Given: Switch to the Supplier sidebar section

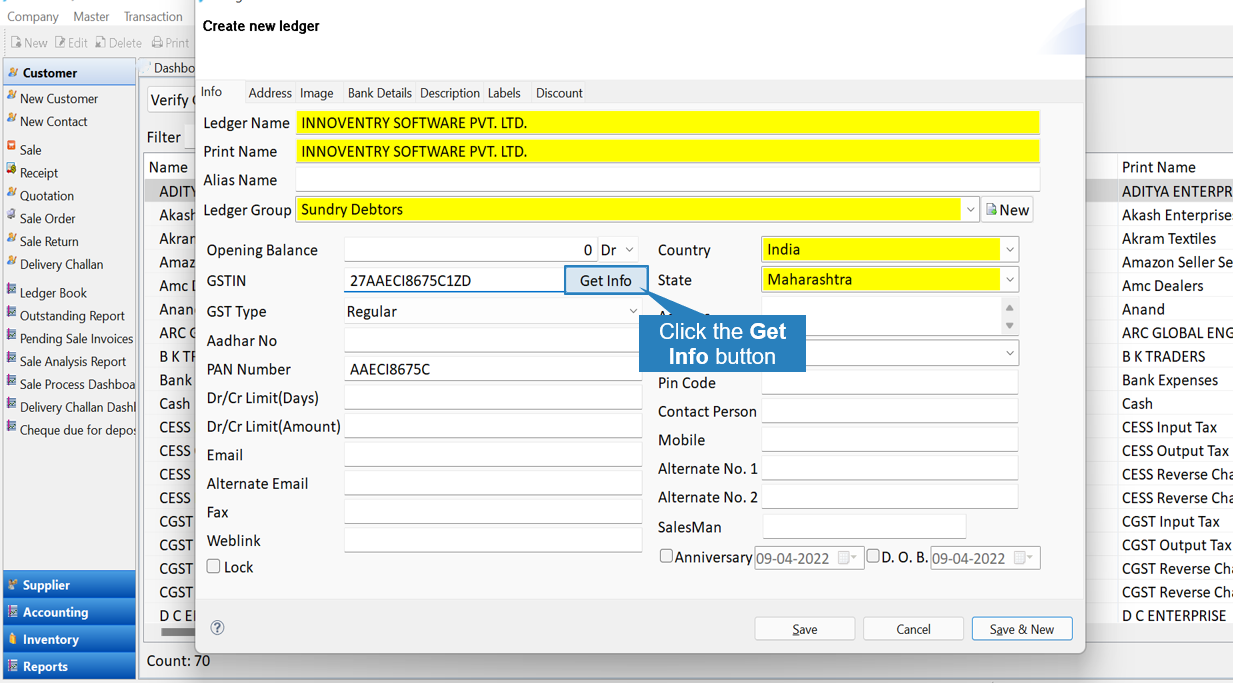Looking at the screenshot, I should 70,585.
